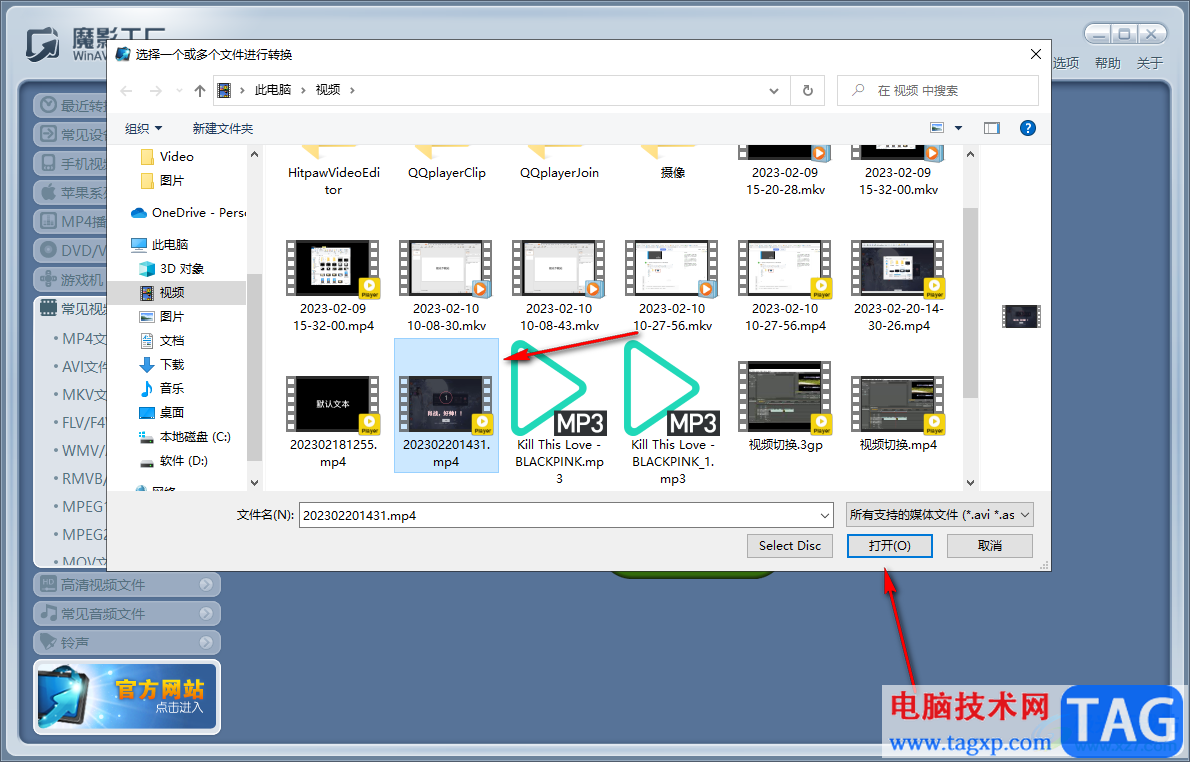Viewport: 1190px width, 762px height.
Task: Select 202302201431.mp4 thumbnail
Action: tap(446, 405)
